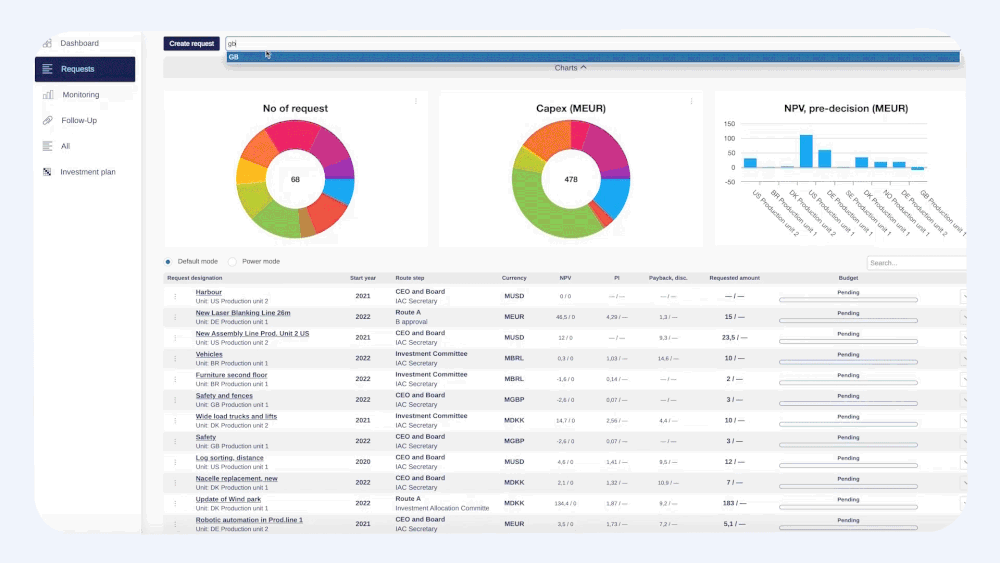
Task: Open the Harbour row actions menu
Action: [175, 296]
